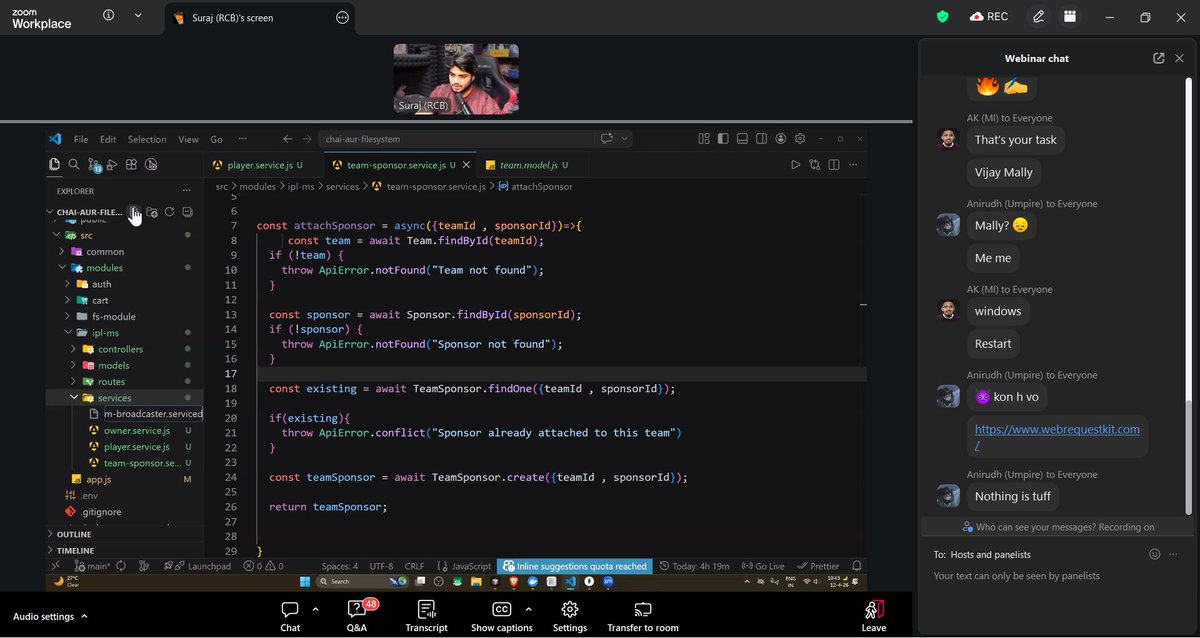The image size is (1200, 638).
Task: Toggle VS Code secondary side bar
Action: (762, 139)
